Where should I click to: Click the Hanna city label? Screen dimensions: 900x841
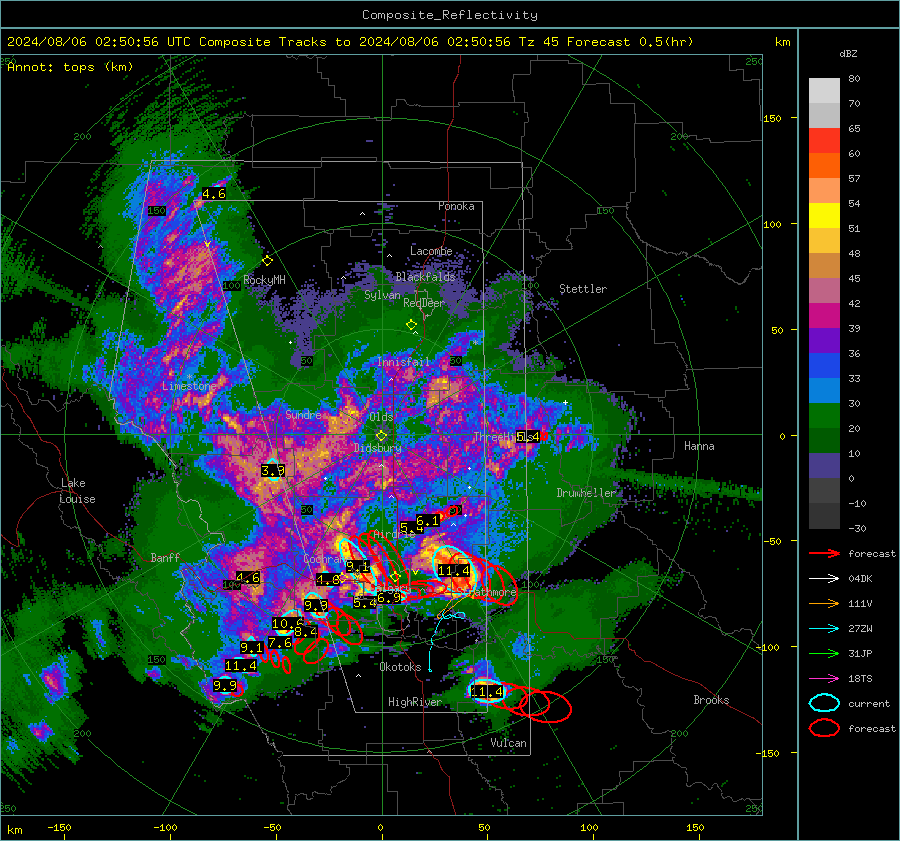[x=699, y=446]
